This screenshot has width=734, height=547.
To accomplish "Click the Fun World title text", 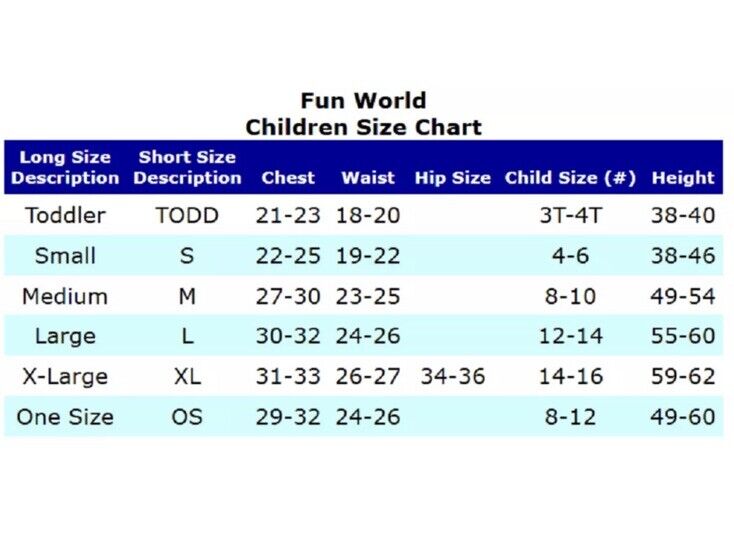I will click(363, 101).
